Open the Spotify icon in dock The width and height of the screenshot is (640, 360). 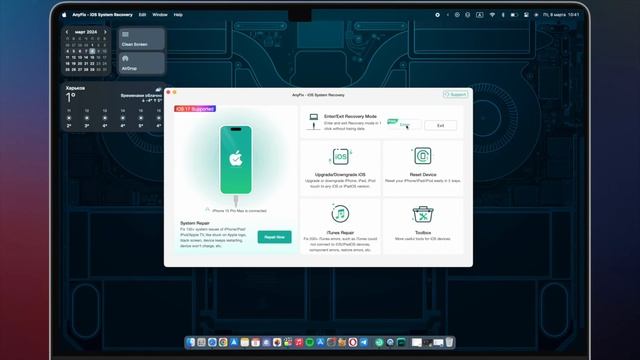coord(309,342)
